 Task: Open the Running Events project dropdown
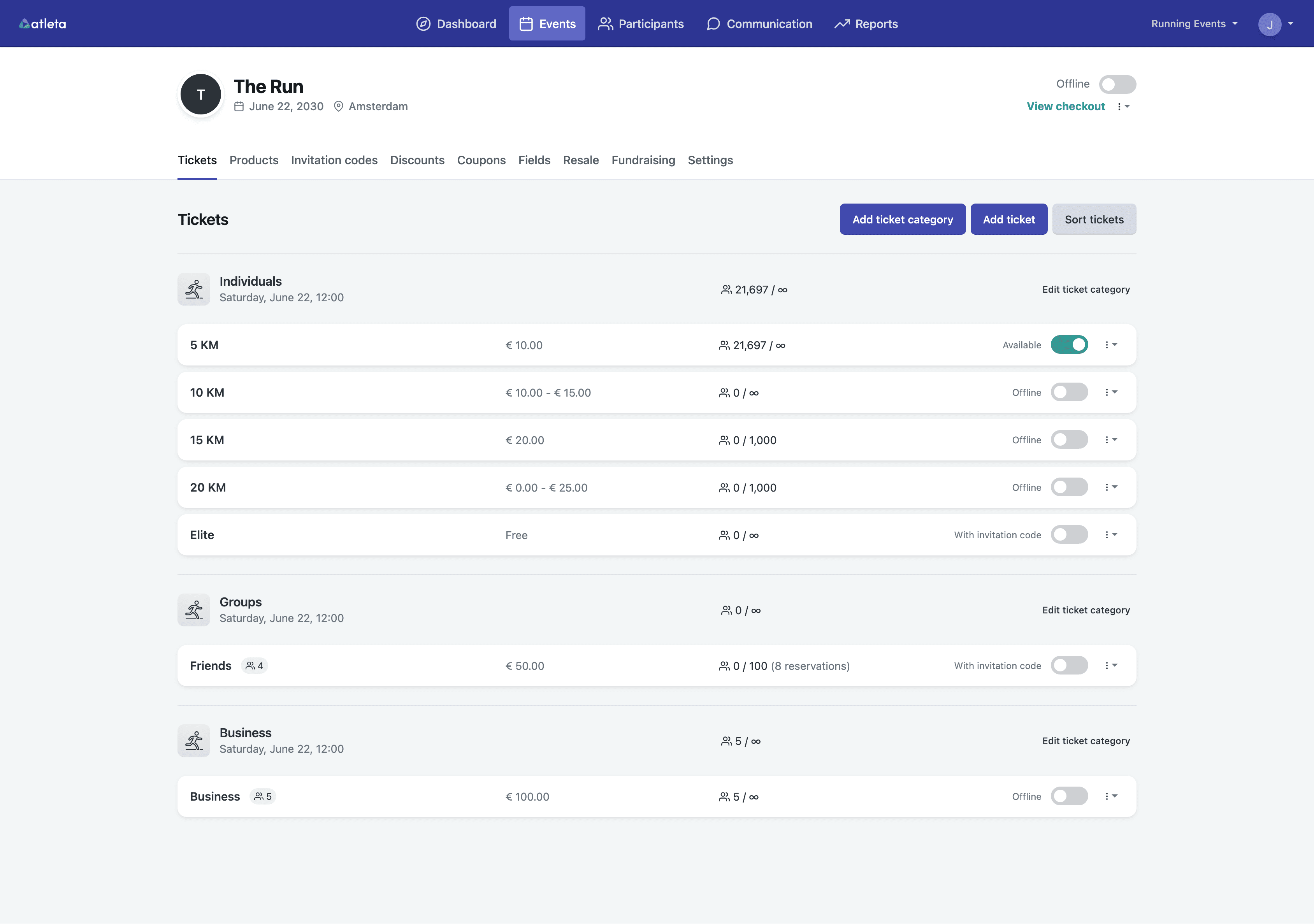[1194, 24]
